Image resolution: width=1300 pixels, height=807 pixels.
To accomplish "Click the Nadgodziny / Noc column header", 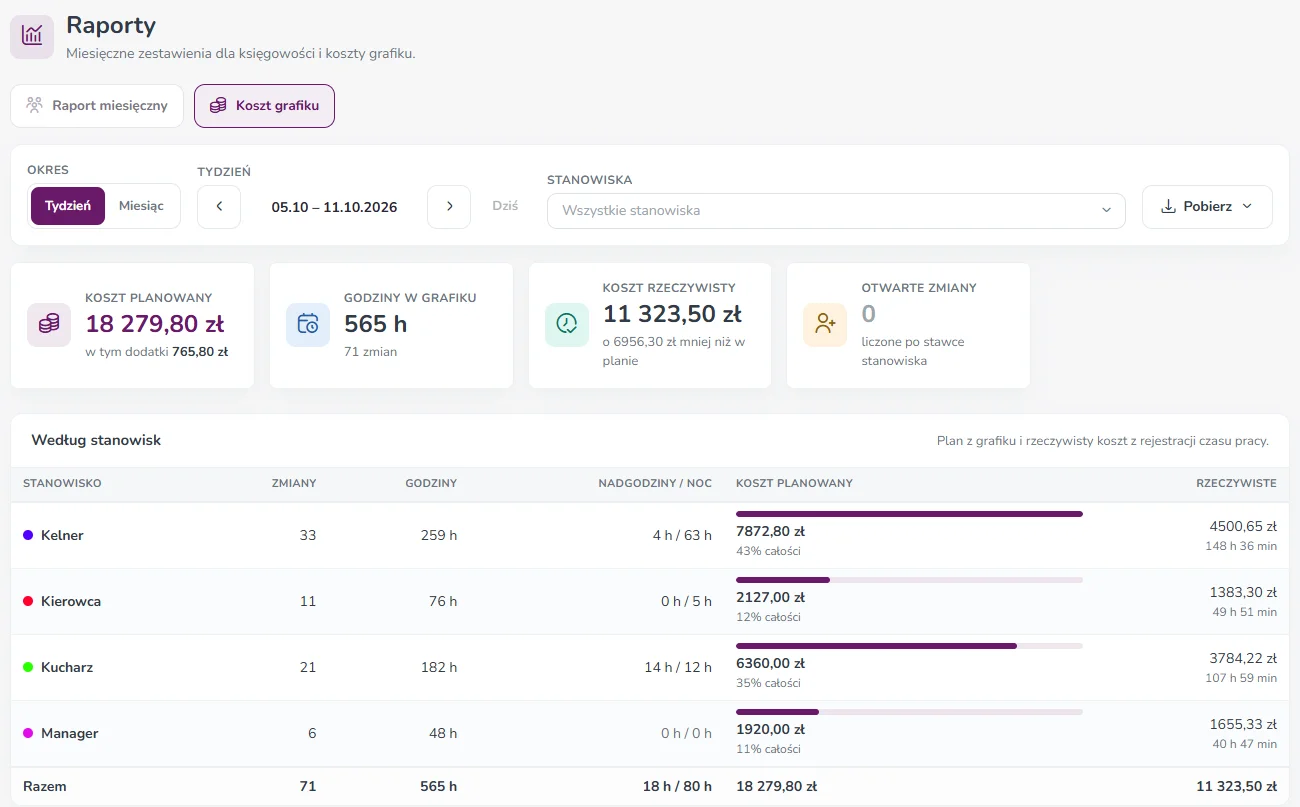I will point(655,483).
